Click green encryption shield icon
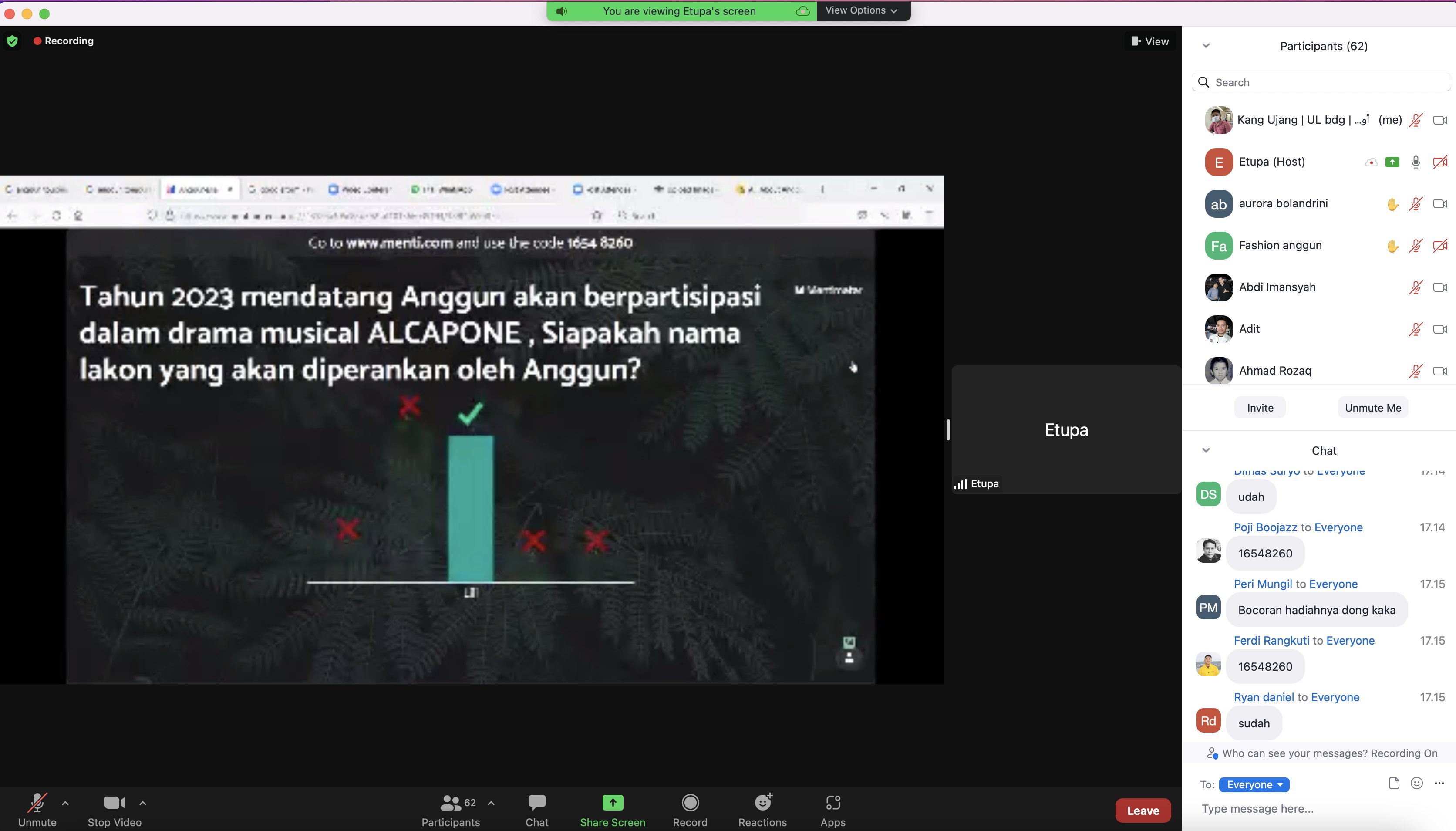1456x831 pixels. [x=12, y=41]
